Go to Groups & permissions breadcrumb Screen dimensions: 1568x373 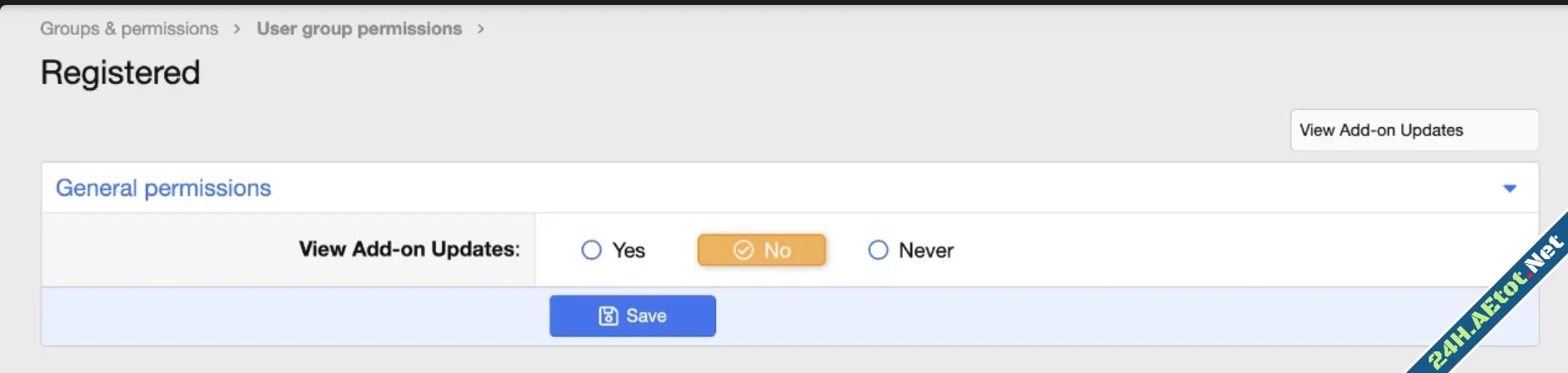[x=129, y=29]
